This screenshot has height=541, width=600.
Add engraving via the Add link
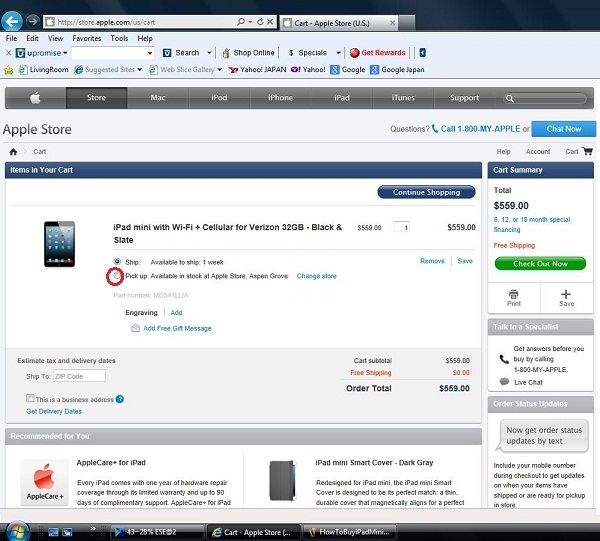pos(176,313)
